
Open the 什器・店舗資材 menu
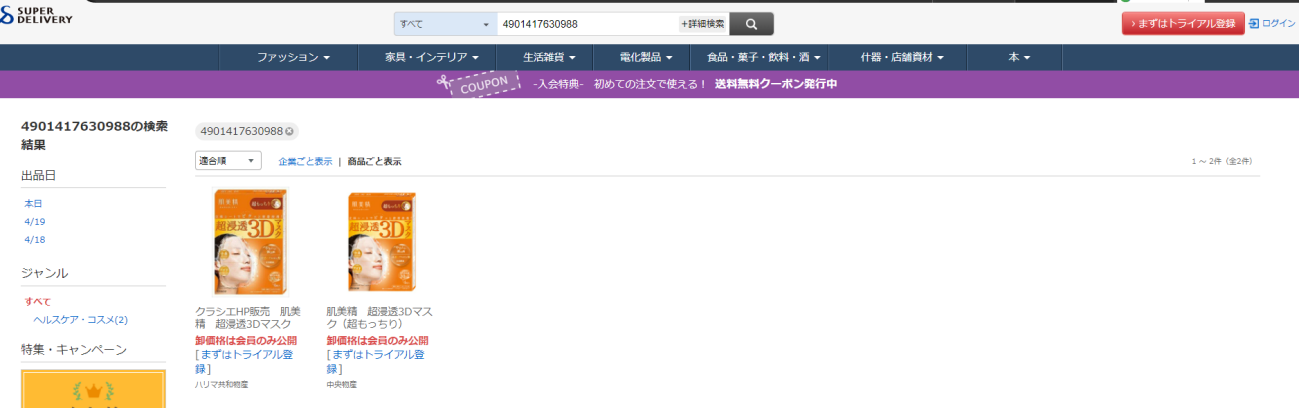[902, 58]
